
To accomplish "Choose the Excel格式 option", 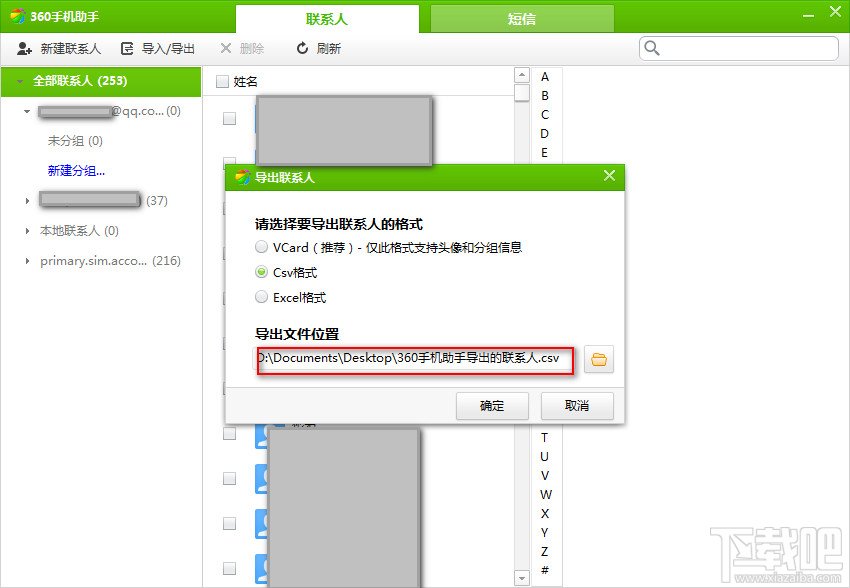I will click(x=261, y=297).
